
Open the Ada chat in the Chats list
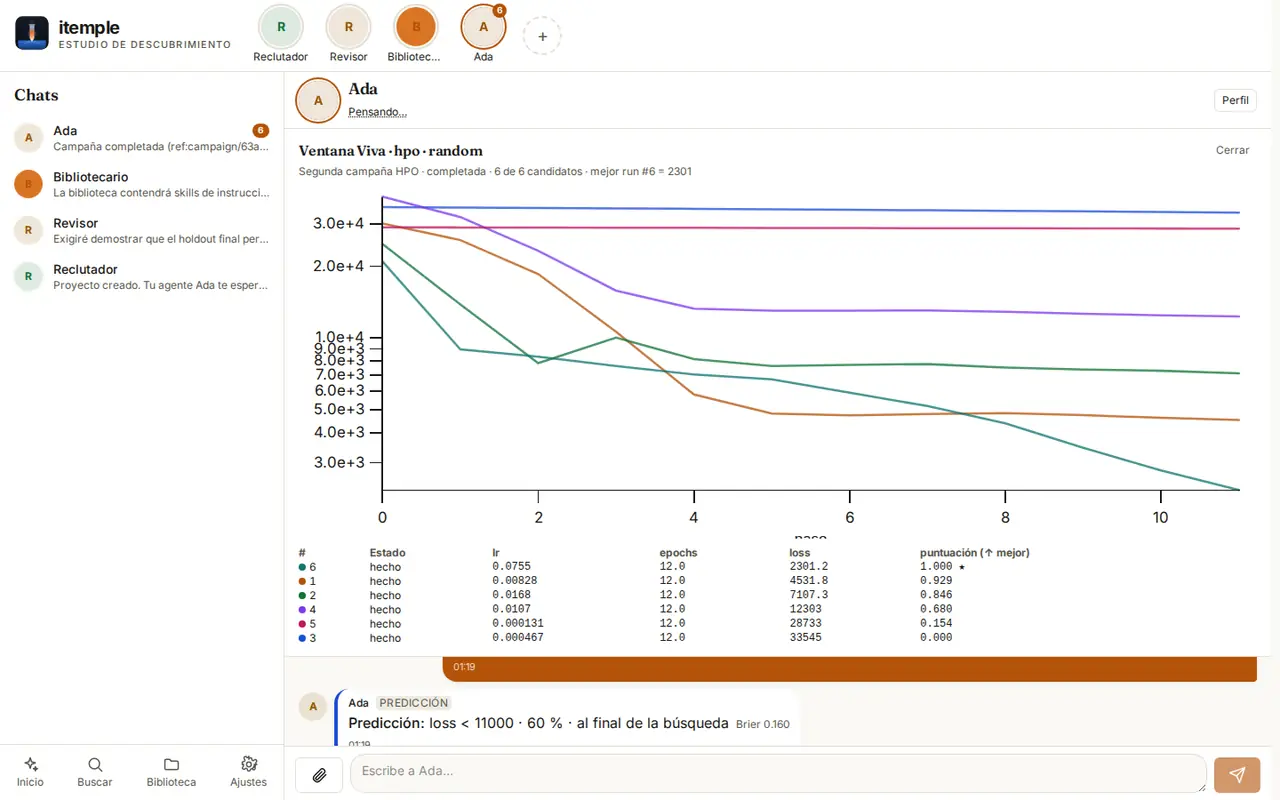click(141, 138)
